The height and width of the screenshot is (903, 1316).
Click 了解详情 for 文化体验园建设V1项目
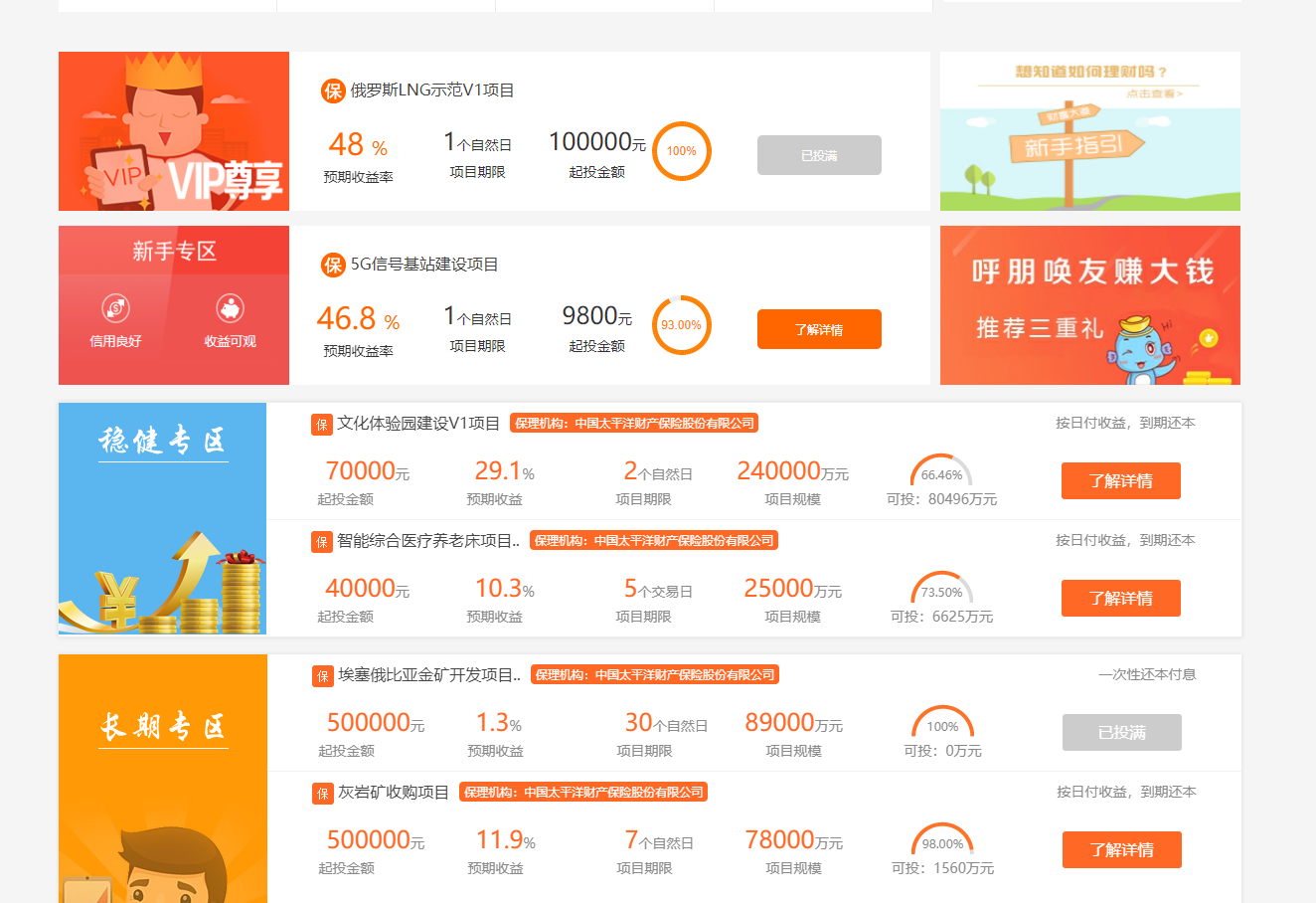pos(1121,480)
